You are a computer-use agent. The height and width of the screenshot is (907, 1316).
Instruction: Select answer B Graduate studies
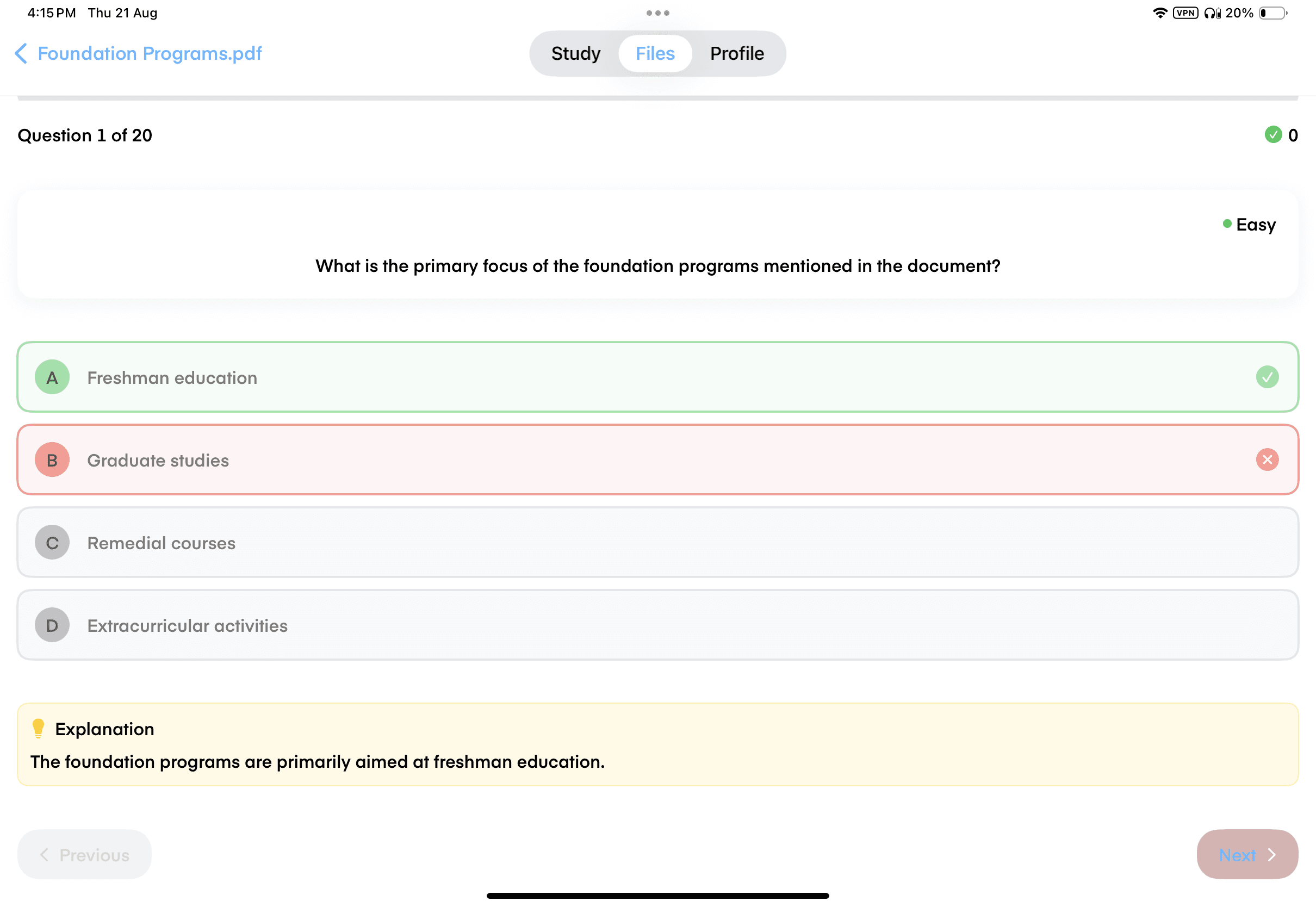(x=658, y=459)
